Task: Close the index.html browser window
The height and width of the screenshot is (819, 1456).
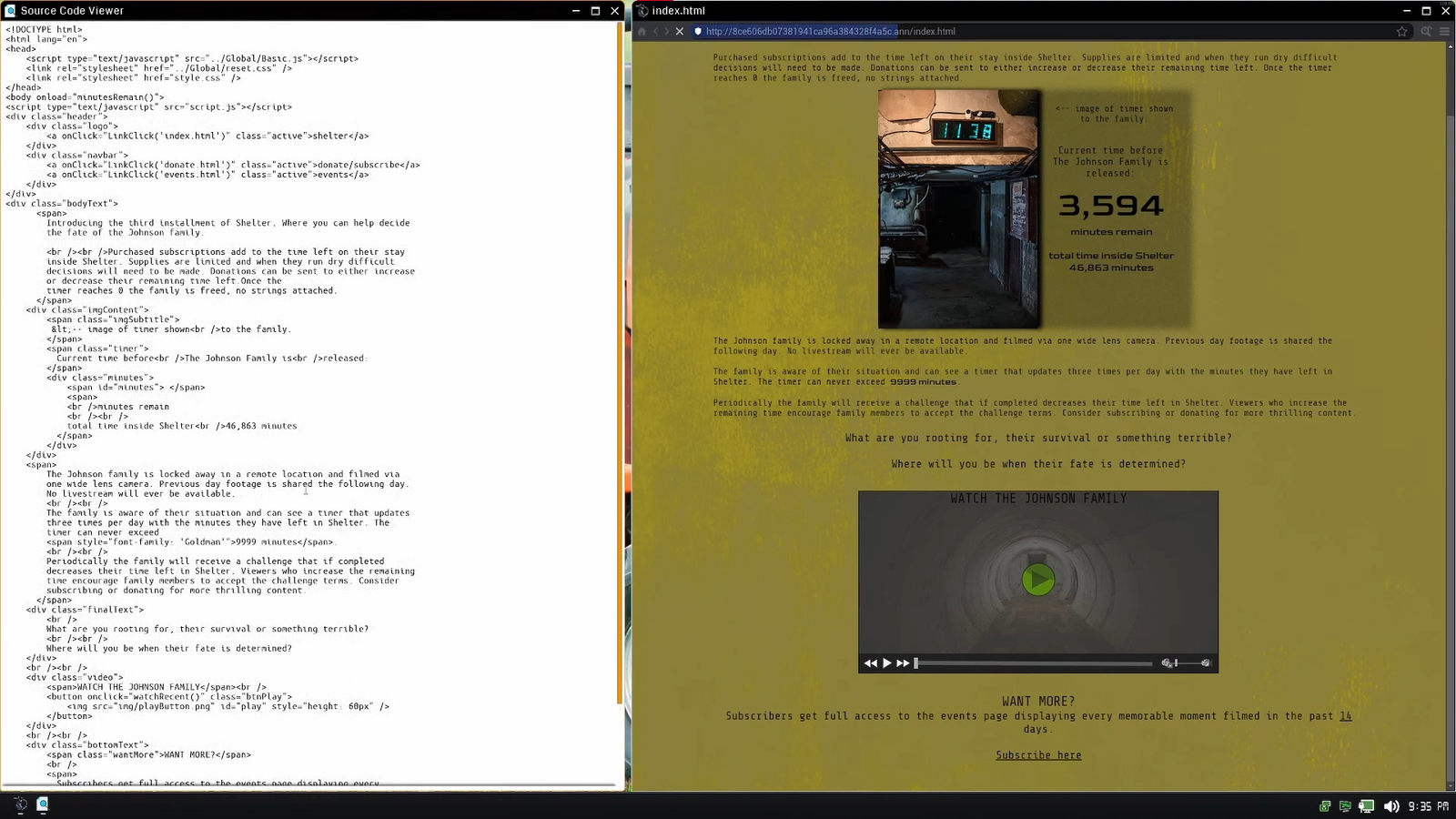Action: point(1445,11)
